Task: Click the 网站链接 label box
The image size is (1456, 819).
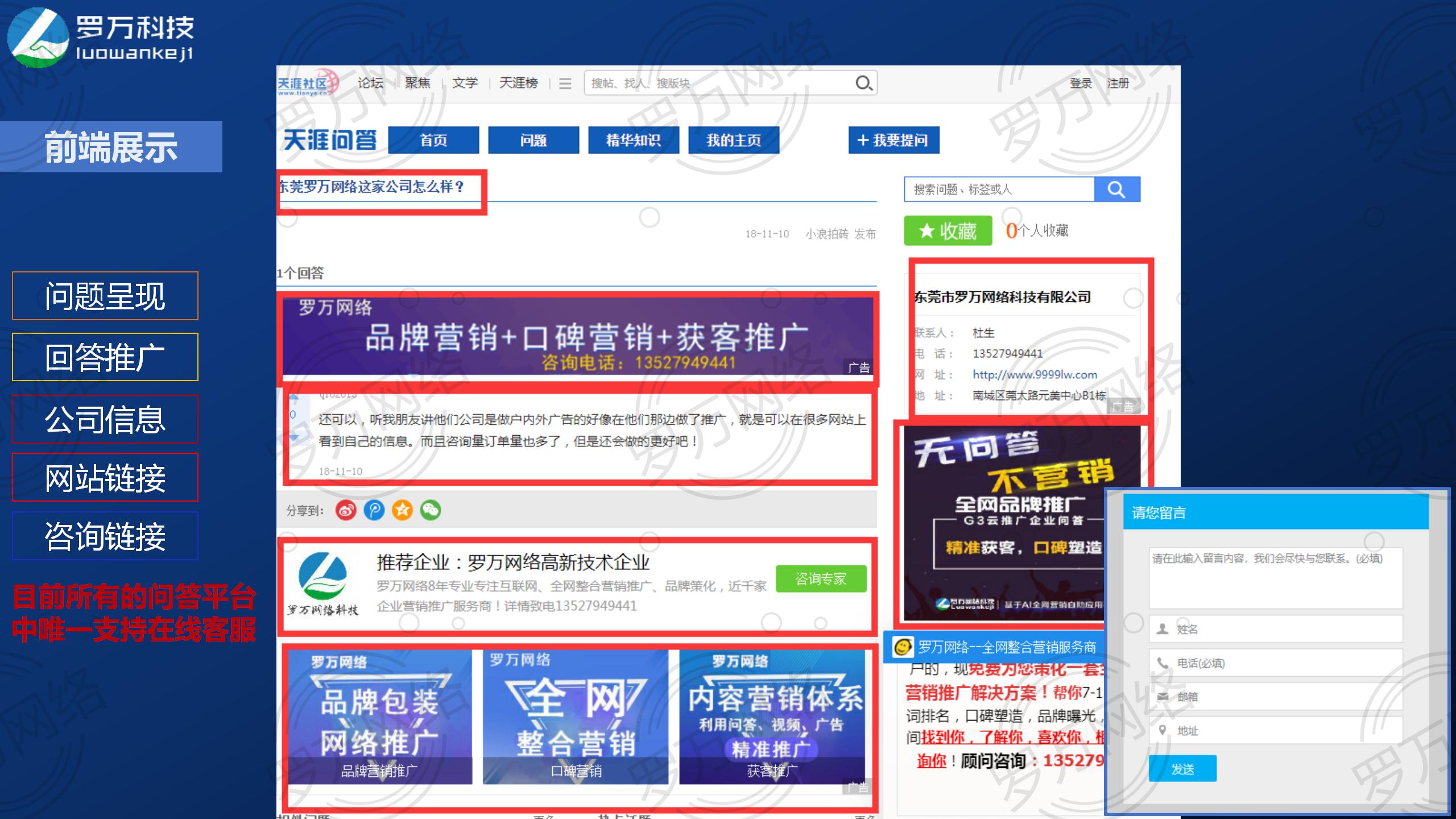Action: [105, 477]
